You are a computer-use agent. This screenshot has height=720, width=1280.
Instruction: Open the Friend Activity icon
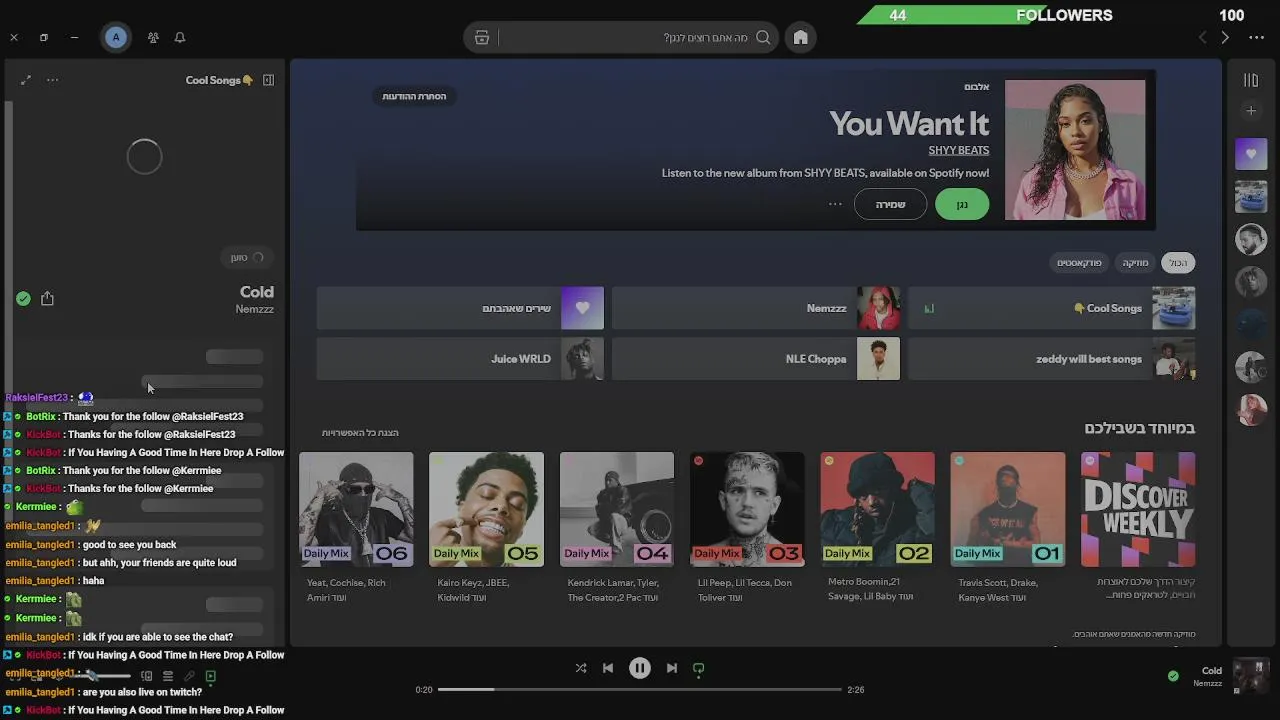click(153, 37)
